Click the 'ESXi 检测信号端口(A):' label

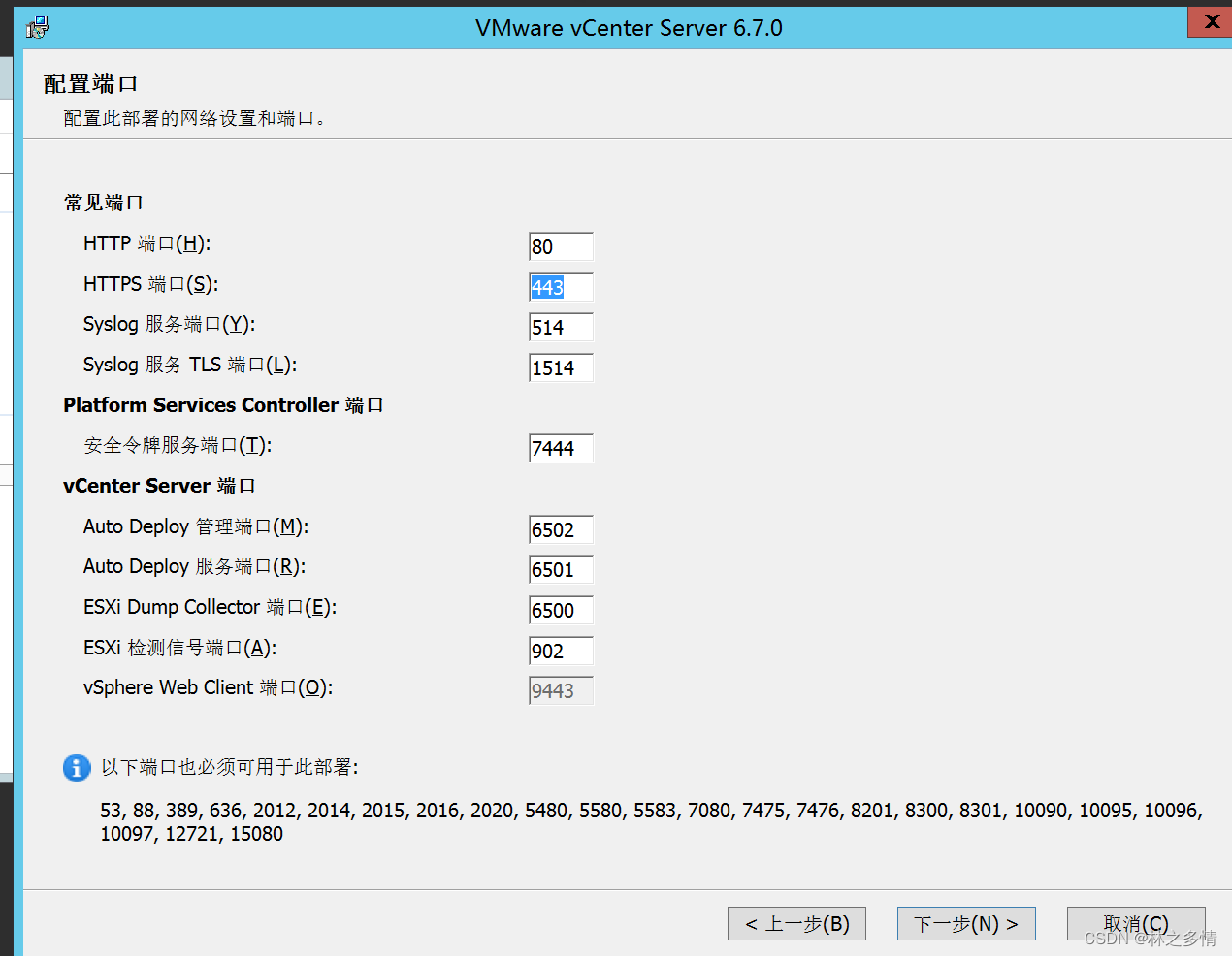tap(179, 648)
